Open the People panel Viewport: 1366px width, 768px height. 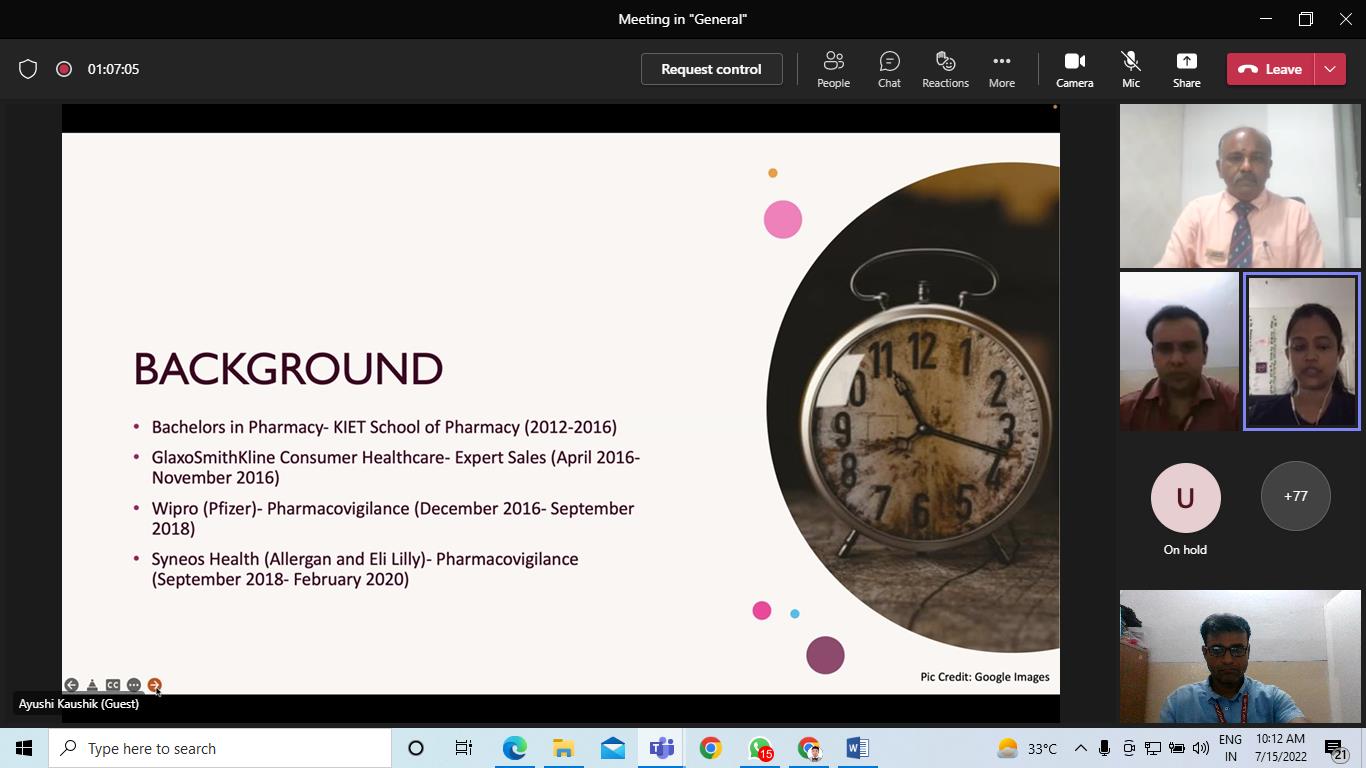[833, 69]
